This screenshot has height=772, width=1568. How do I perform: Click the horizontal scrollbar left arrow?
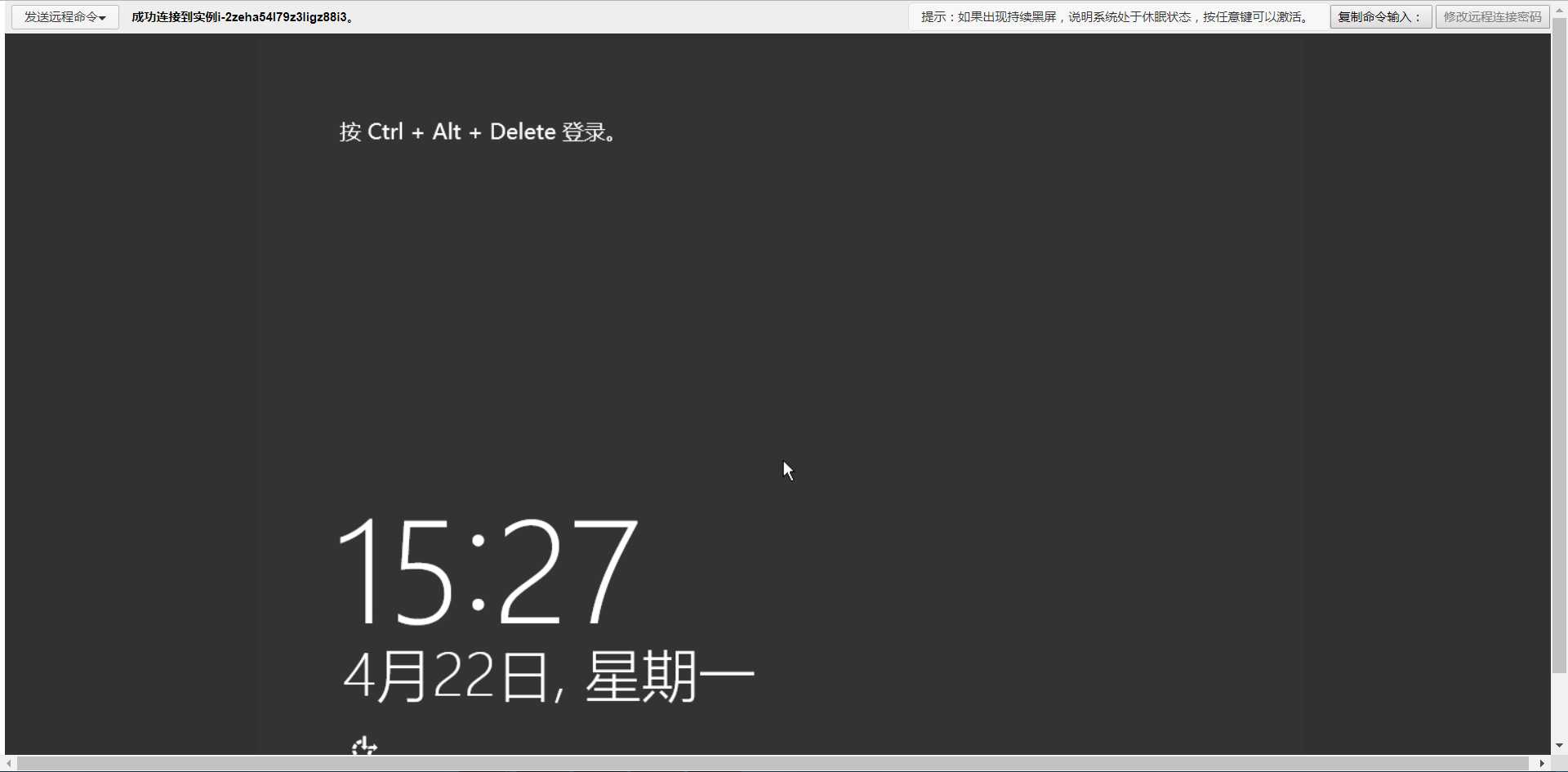pyautogui.click(x=10, y=763)
